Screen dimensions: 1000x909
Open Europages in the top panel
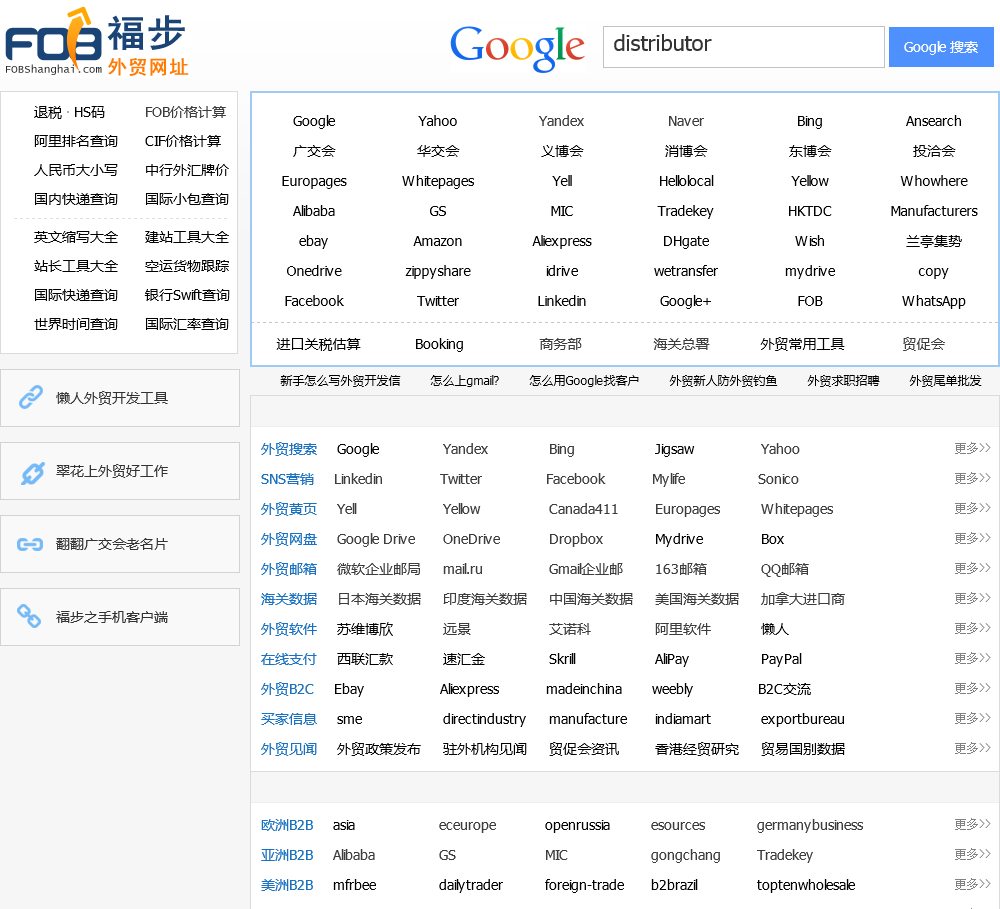click(x=314, y=181)
